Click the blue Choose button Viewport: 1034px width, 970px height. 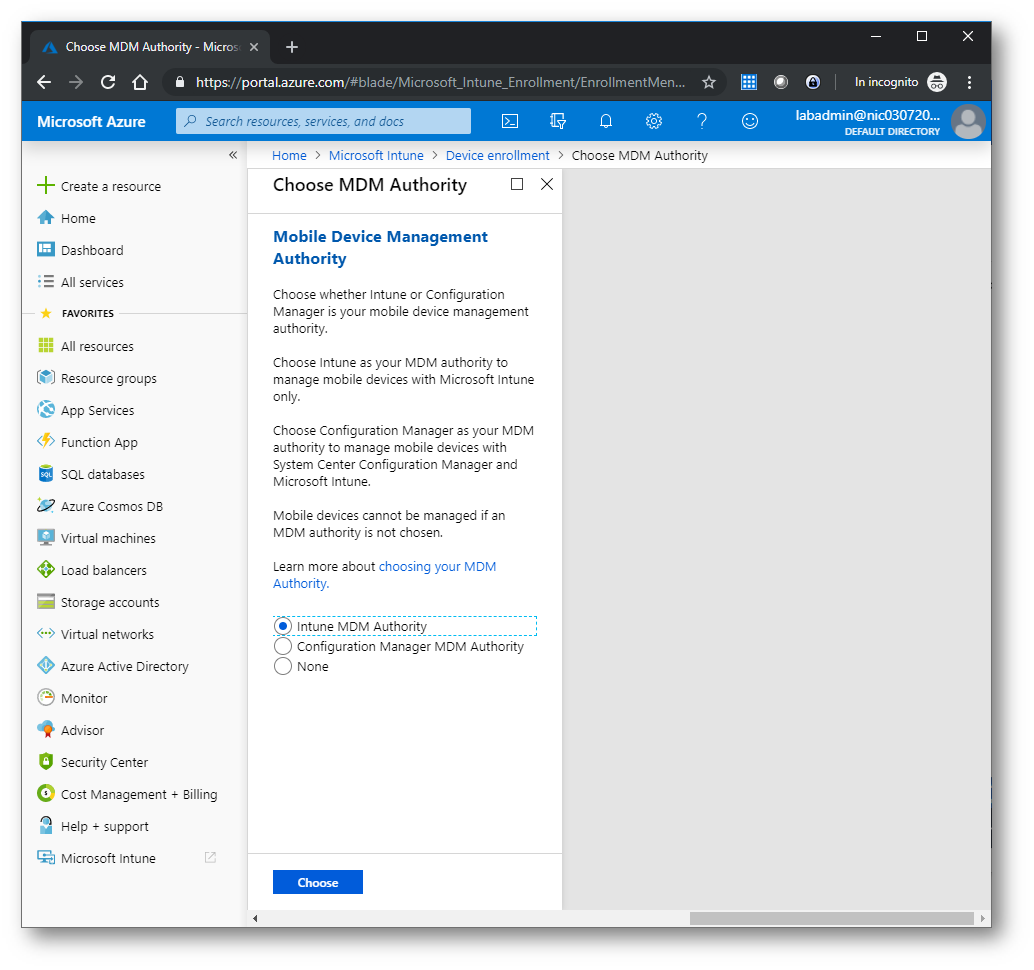[x=318, y=882]
